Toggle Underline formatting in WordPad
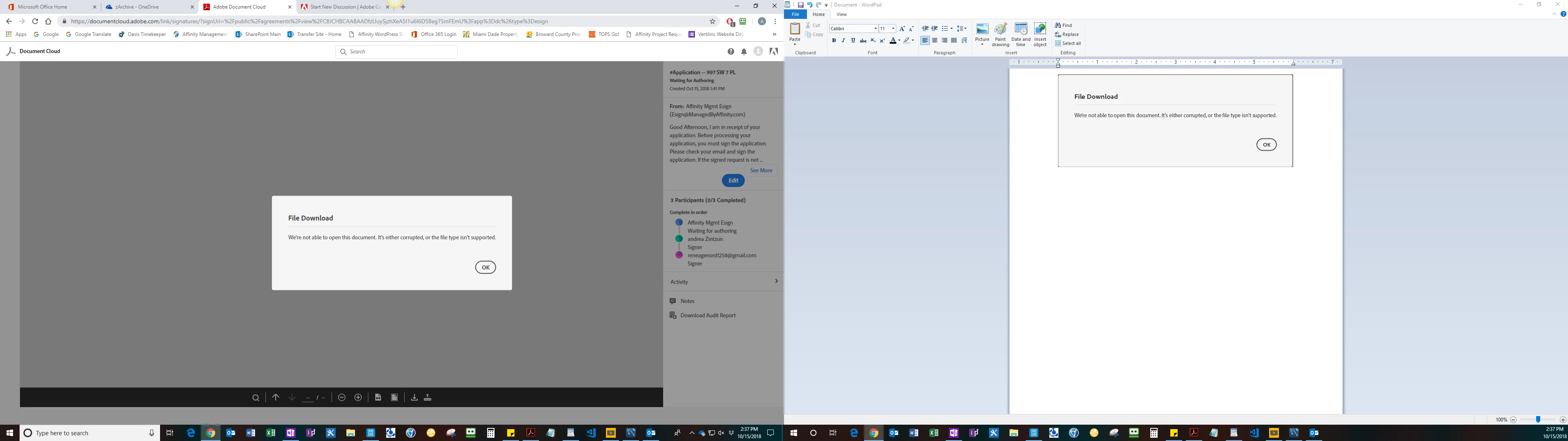The width and height of the screenshot is (1568, 441). click(853, 40)
